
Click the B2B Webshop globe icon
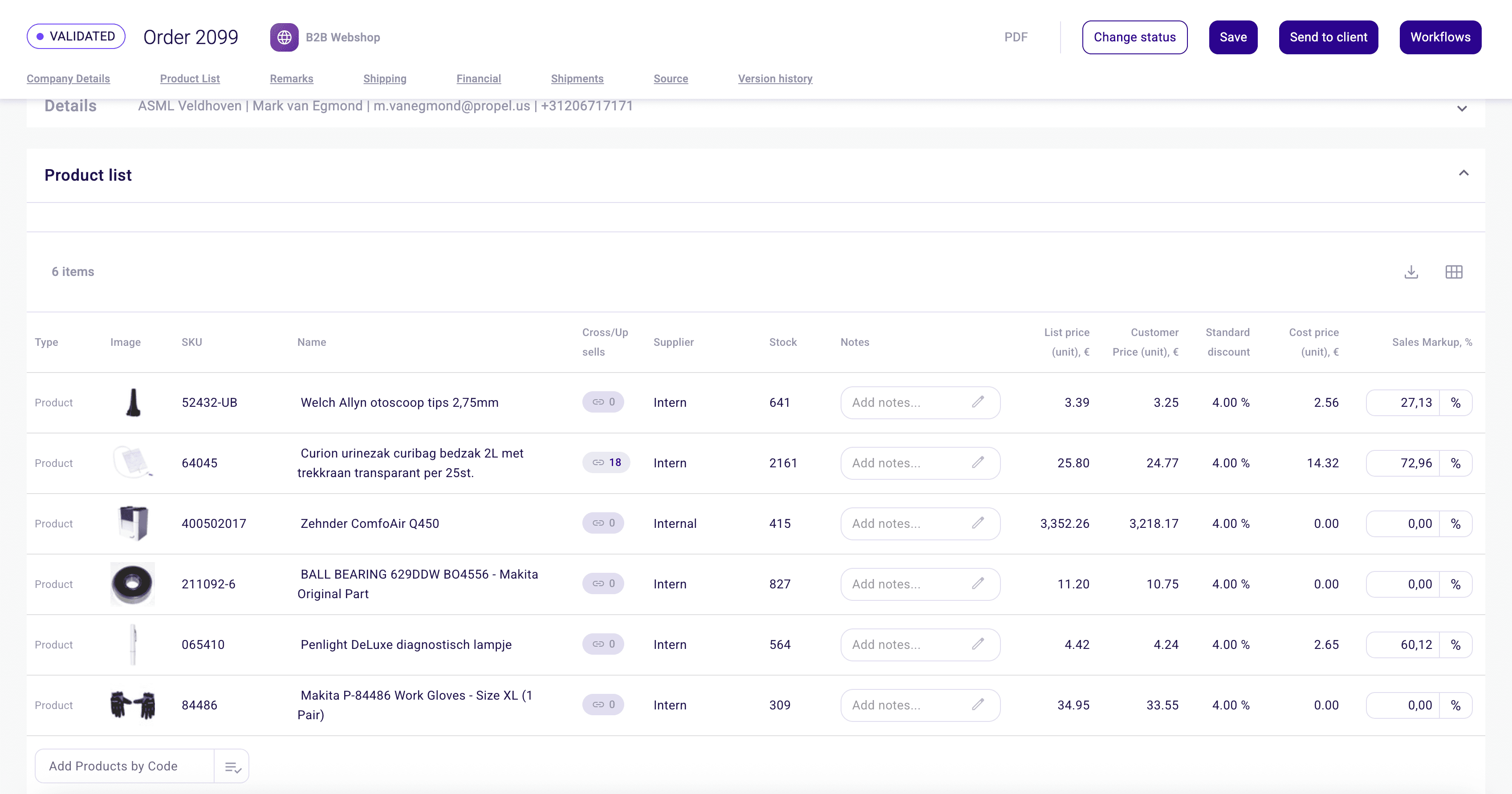(x=284, y=36)
